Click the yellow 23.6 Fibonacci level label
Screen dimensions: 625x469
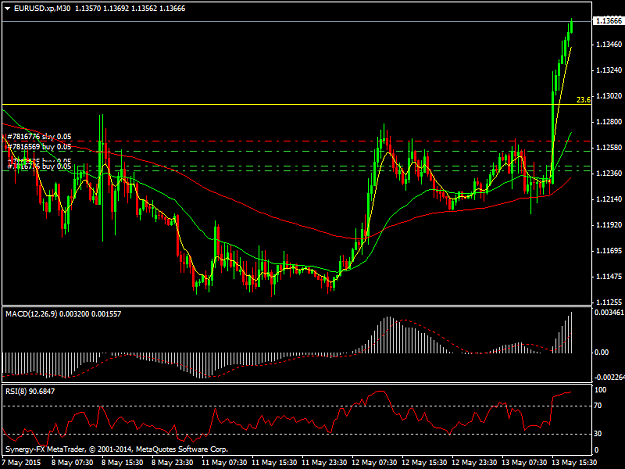click(584, 100)
